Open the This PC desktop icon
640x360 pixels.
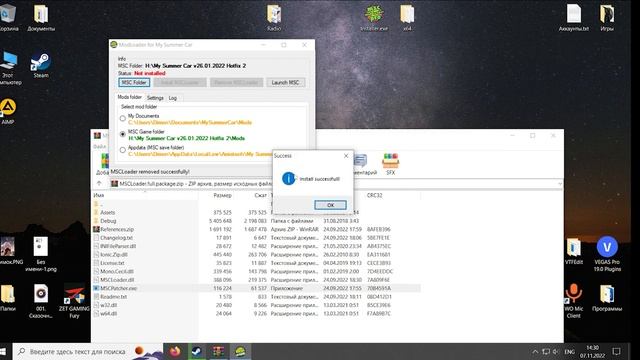click(x=9, y=68)
